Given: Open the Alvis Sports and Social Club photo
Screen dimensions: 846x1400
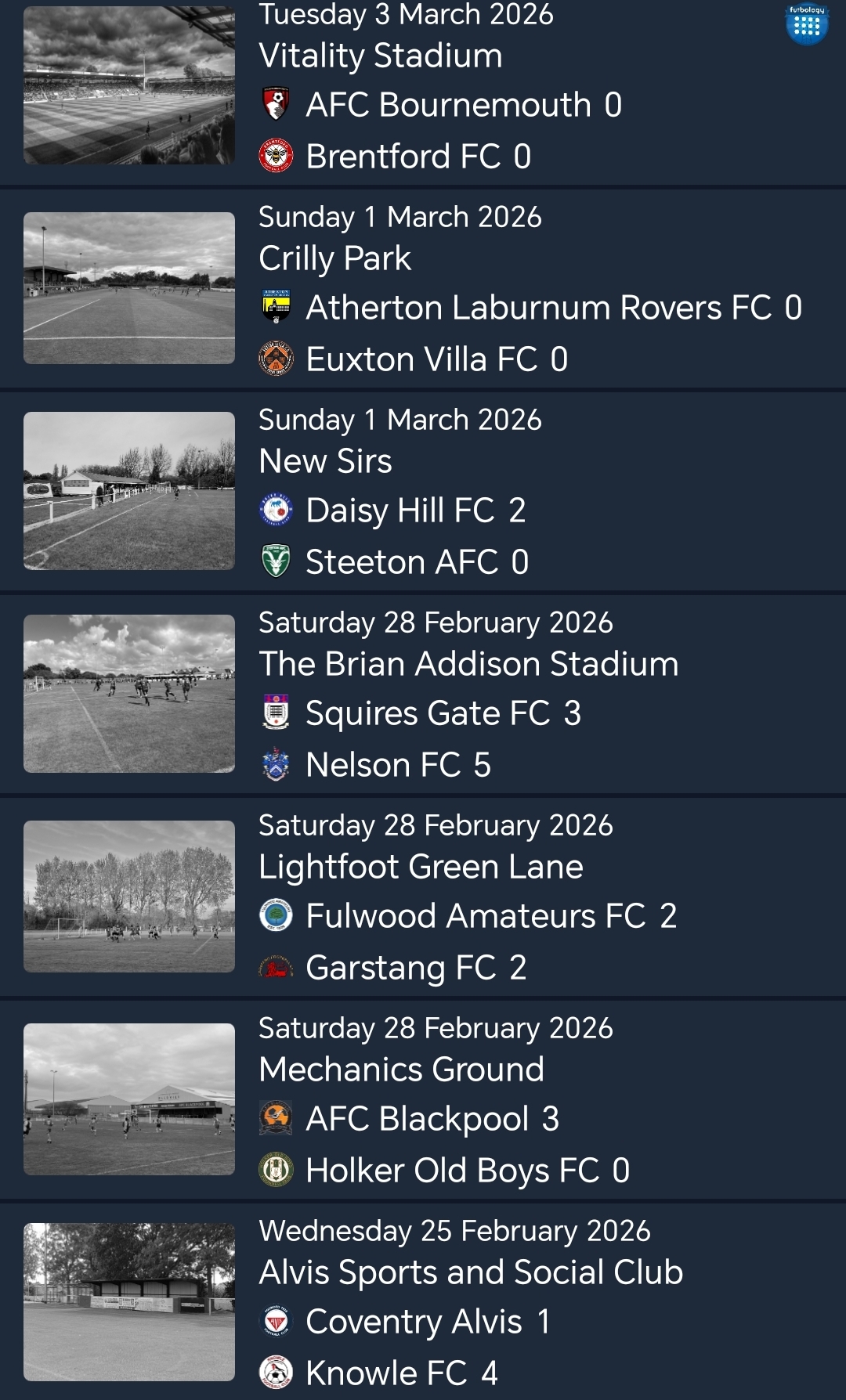Looking at the screenshot, I should [x=129, y=1301].
